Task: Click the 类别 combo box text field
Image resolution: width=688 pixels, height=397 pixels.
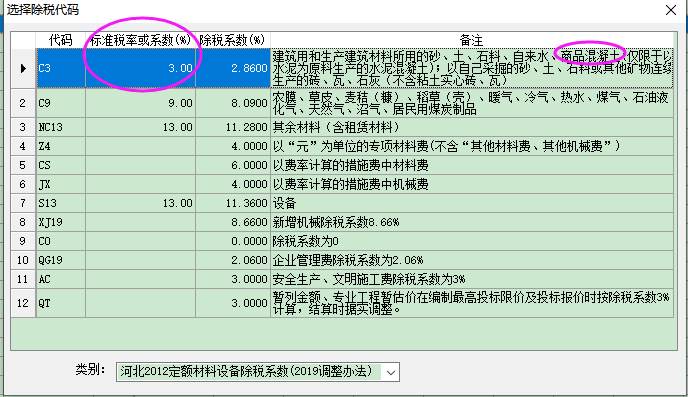Action: pyautogui.click(x=249, y=372)
